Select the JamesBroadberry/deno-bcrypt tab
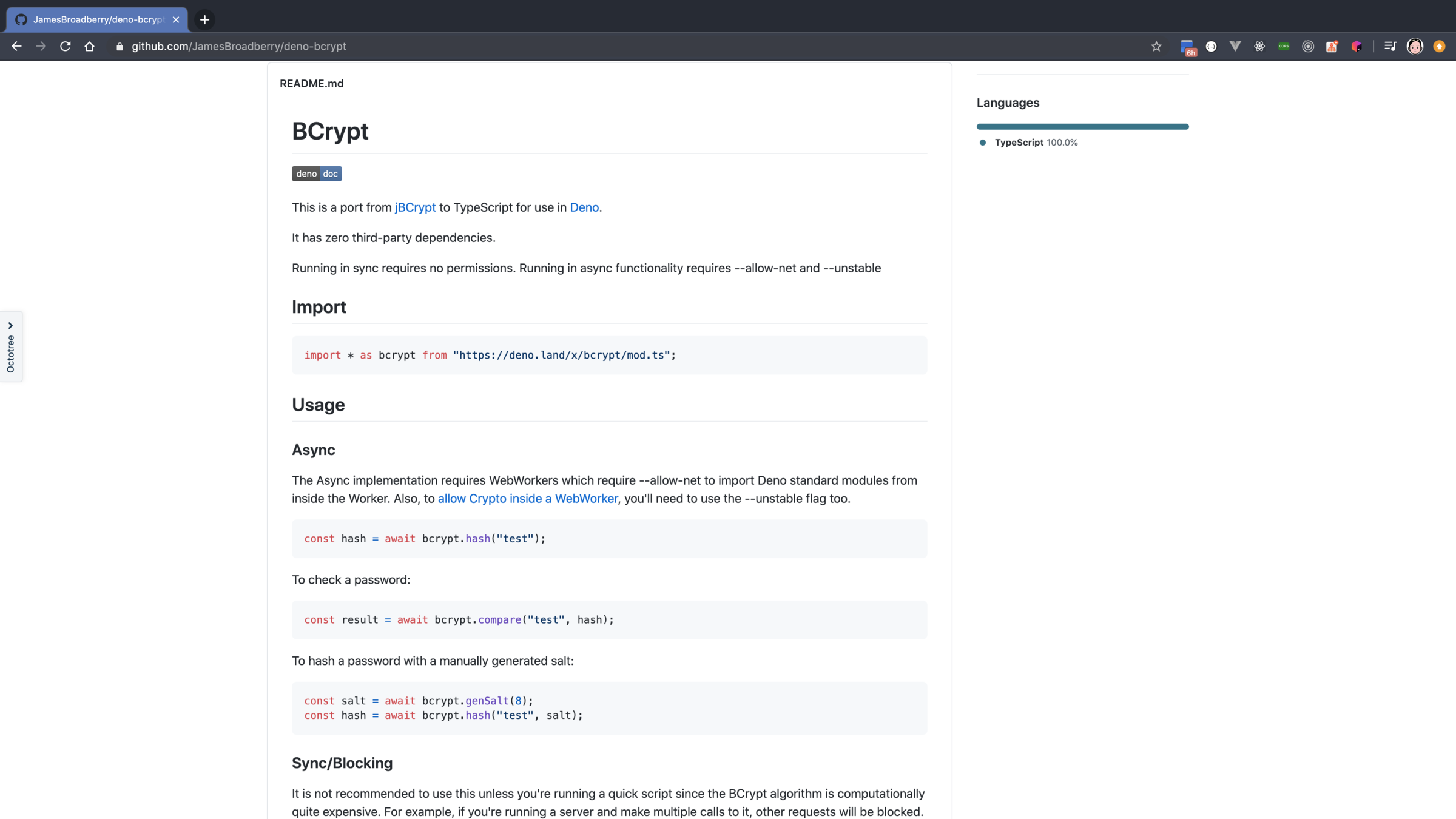Viewport: 1456px width, 819px height. pos(97,19)
